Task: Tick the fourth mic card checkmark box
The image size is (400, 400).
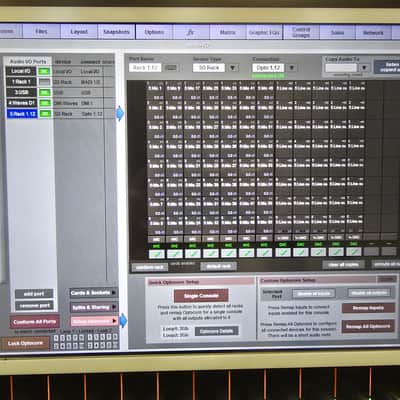Action: click(210, 253)
